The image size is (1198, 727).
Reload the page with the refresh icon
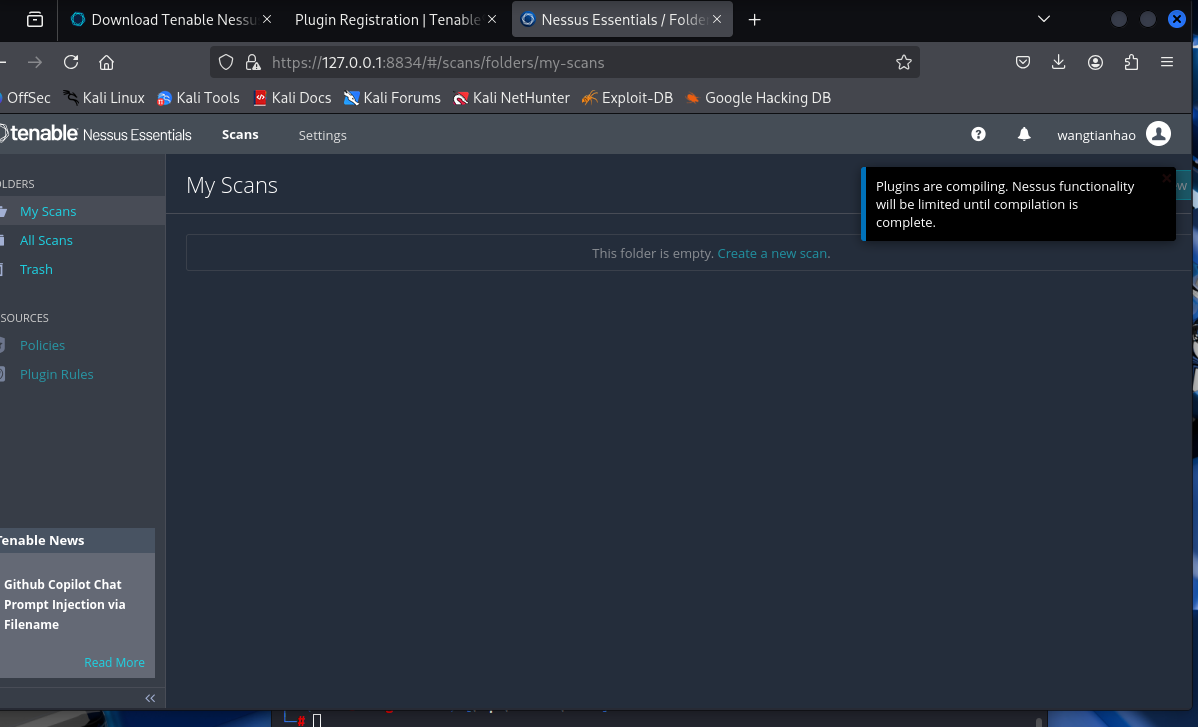[x=71, y=63]
